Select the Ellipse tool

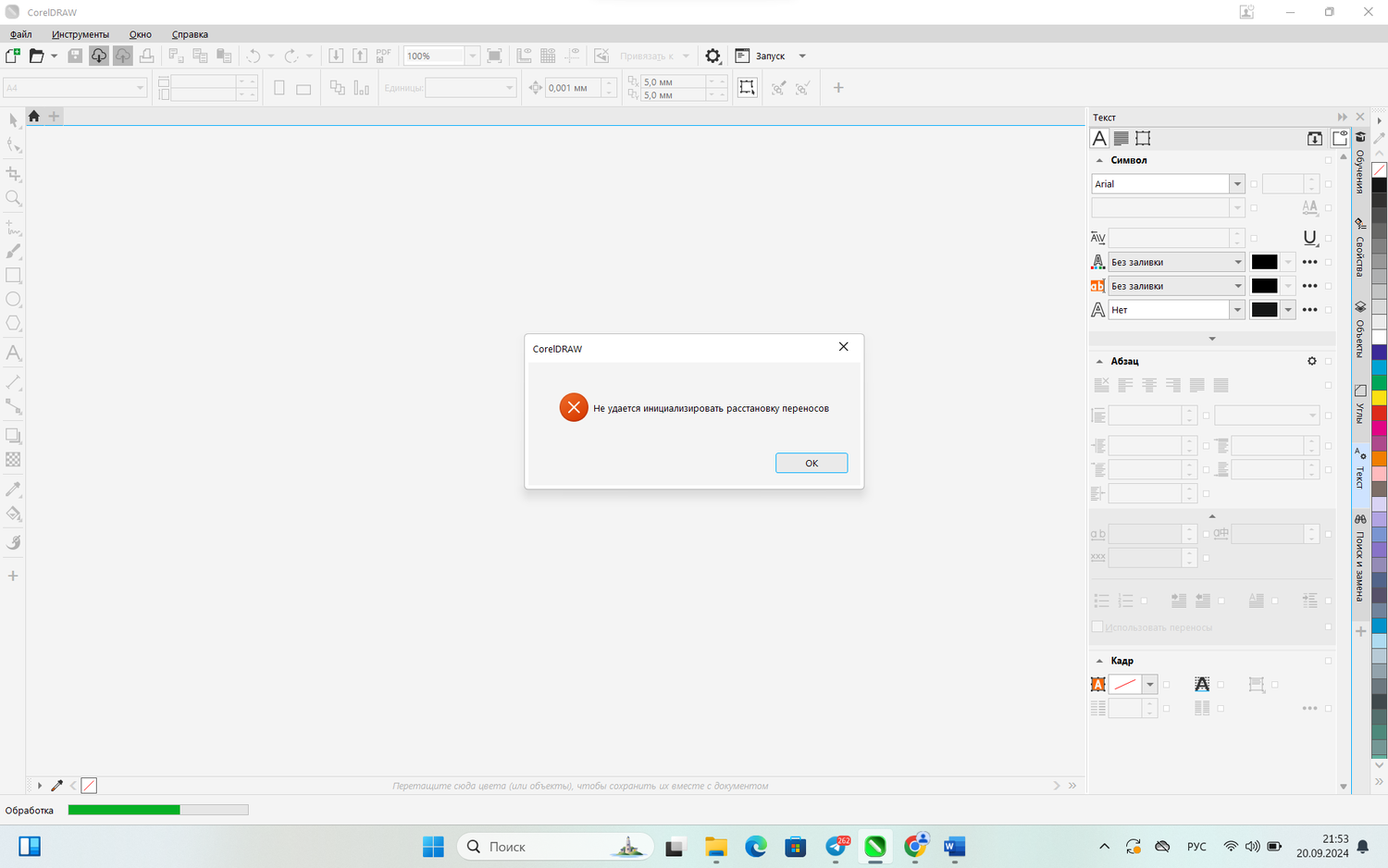pyautogui.click(x=13, y=299)
